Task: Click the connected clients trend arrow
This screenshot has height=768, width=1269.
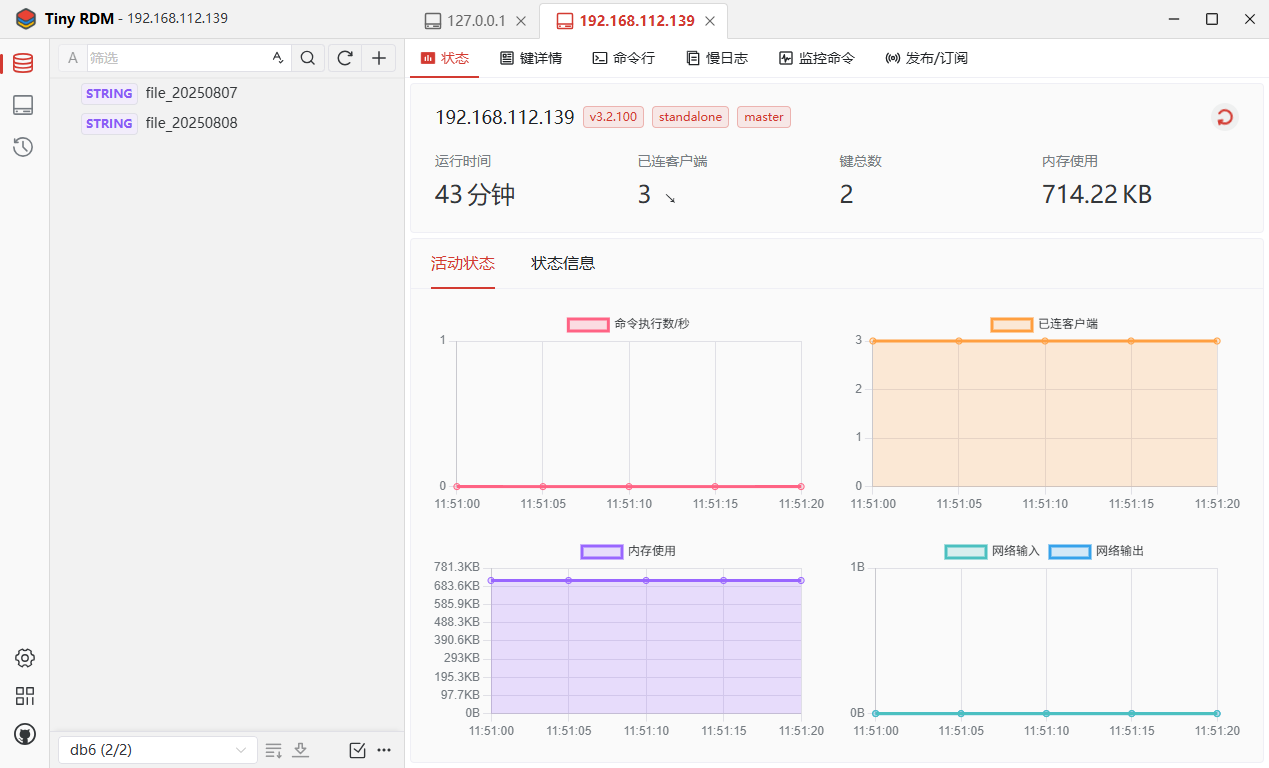Action: tap(670, 198)
